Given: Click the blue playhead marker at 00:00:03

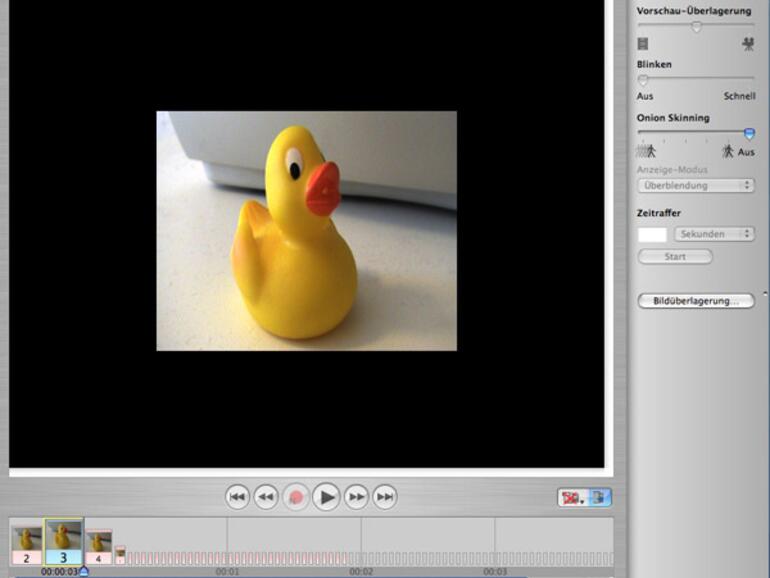Looking at the screenshot, I should coord(83,571).
